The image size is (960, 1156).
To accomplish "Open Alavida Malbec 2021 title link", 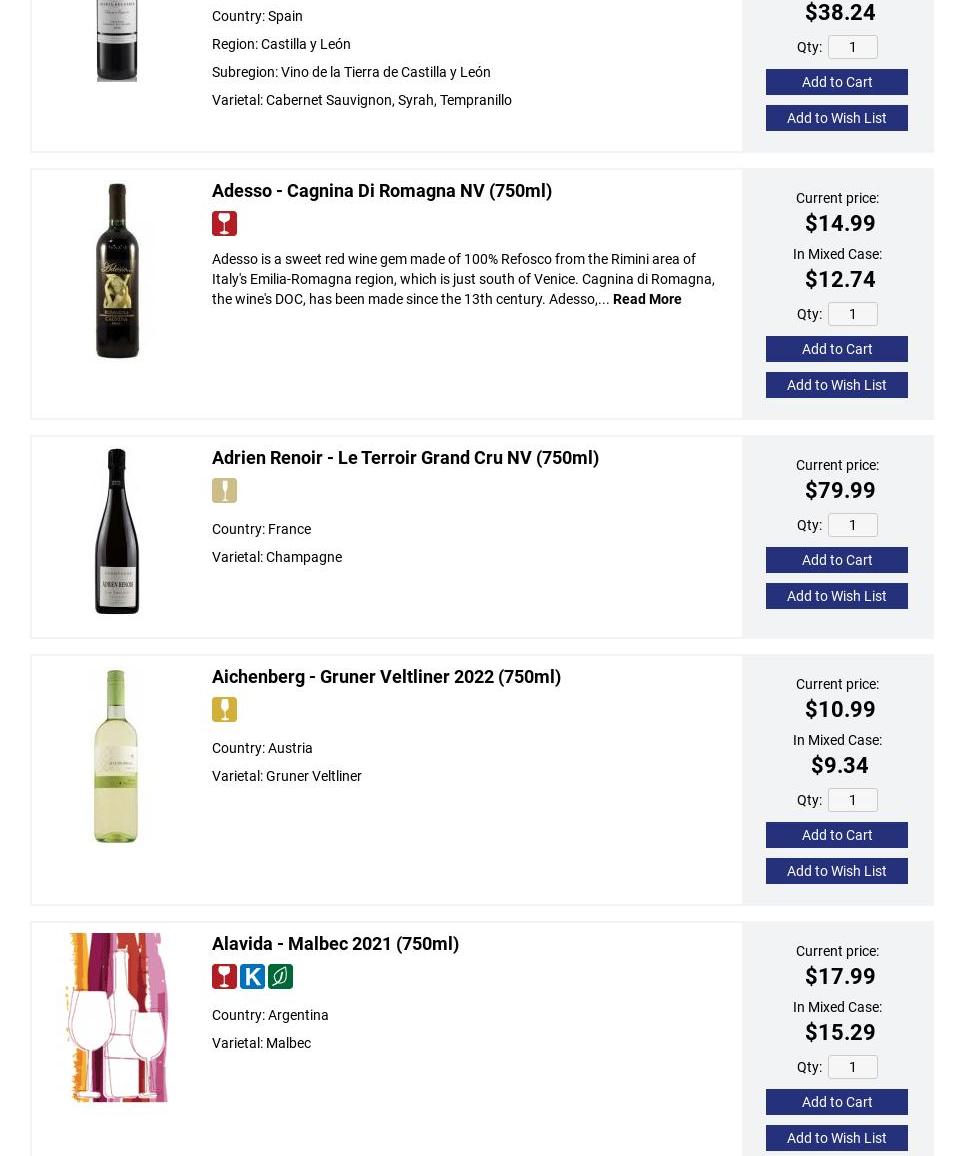I will (x=335, y=943).
